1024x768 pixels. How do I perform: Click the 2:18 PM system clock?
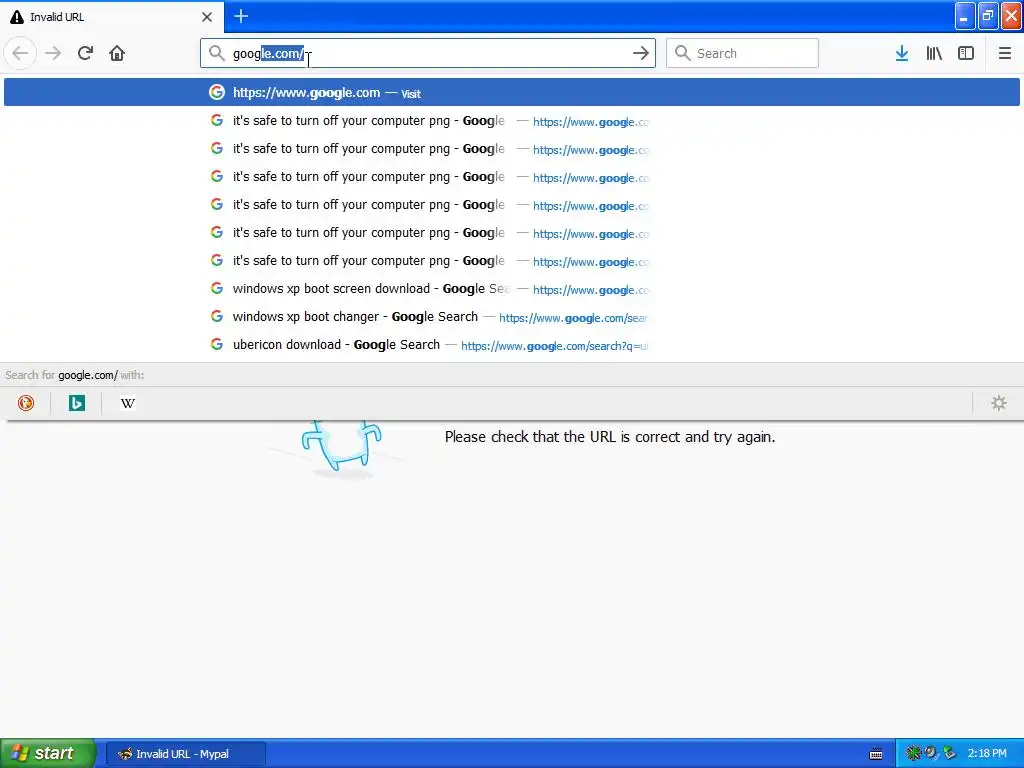point(987,754)
